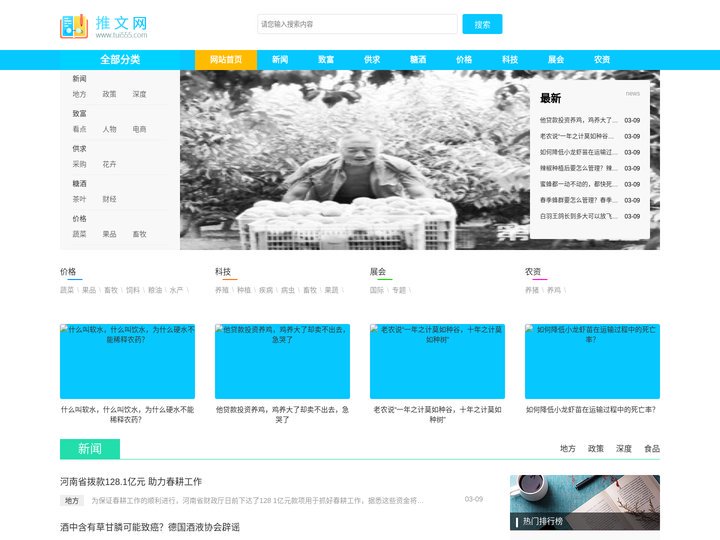Open latest article 白羽王鸽长到多大可以放飞

click(579, 216)
